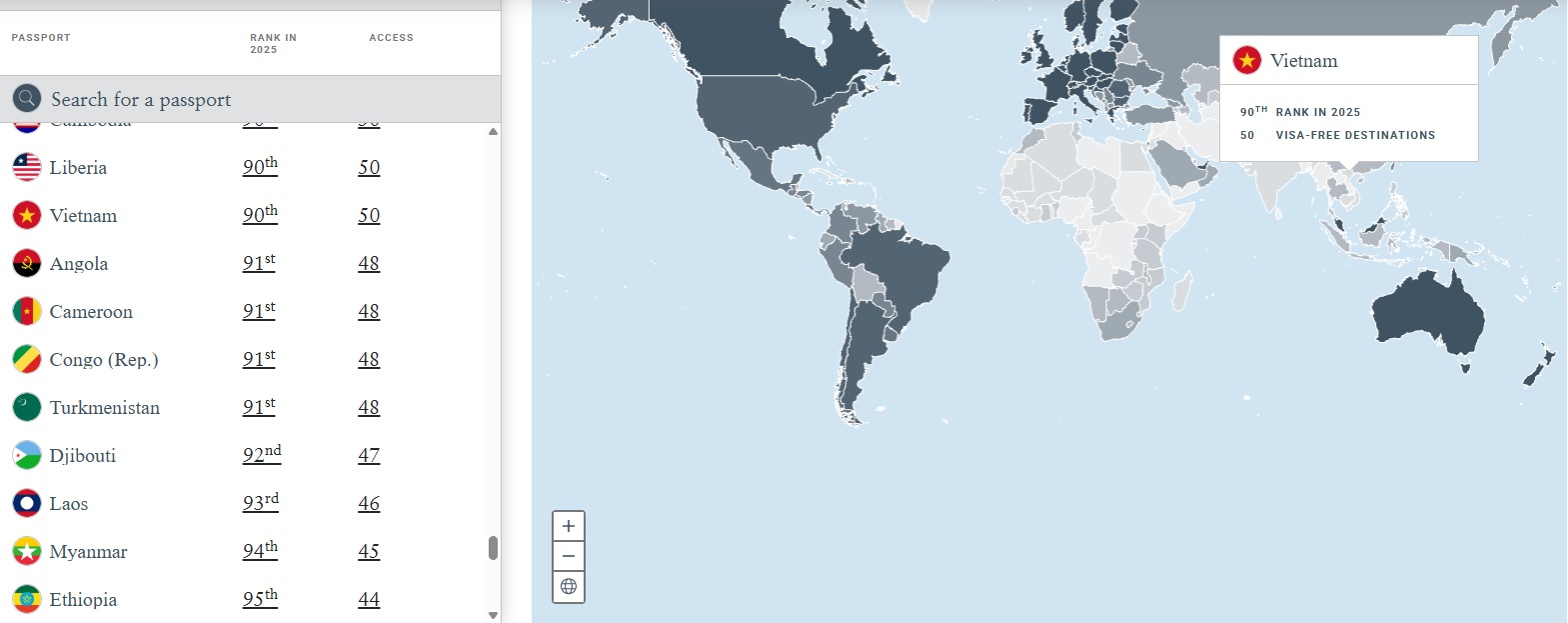Click the search magnifier icon

point(27,98)
